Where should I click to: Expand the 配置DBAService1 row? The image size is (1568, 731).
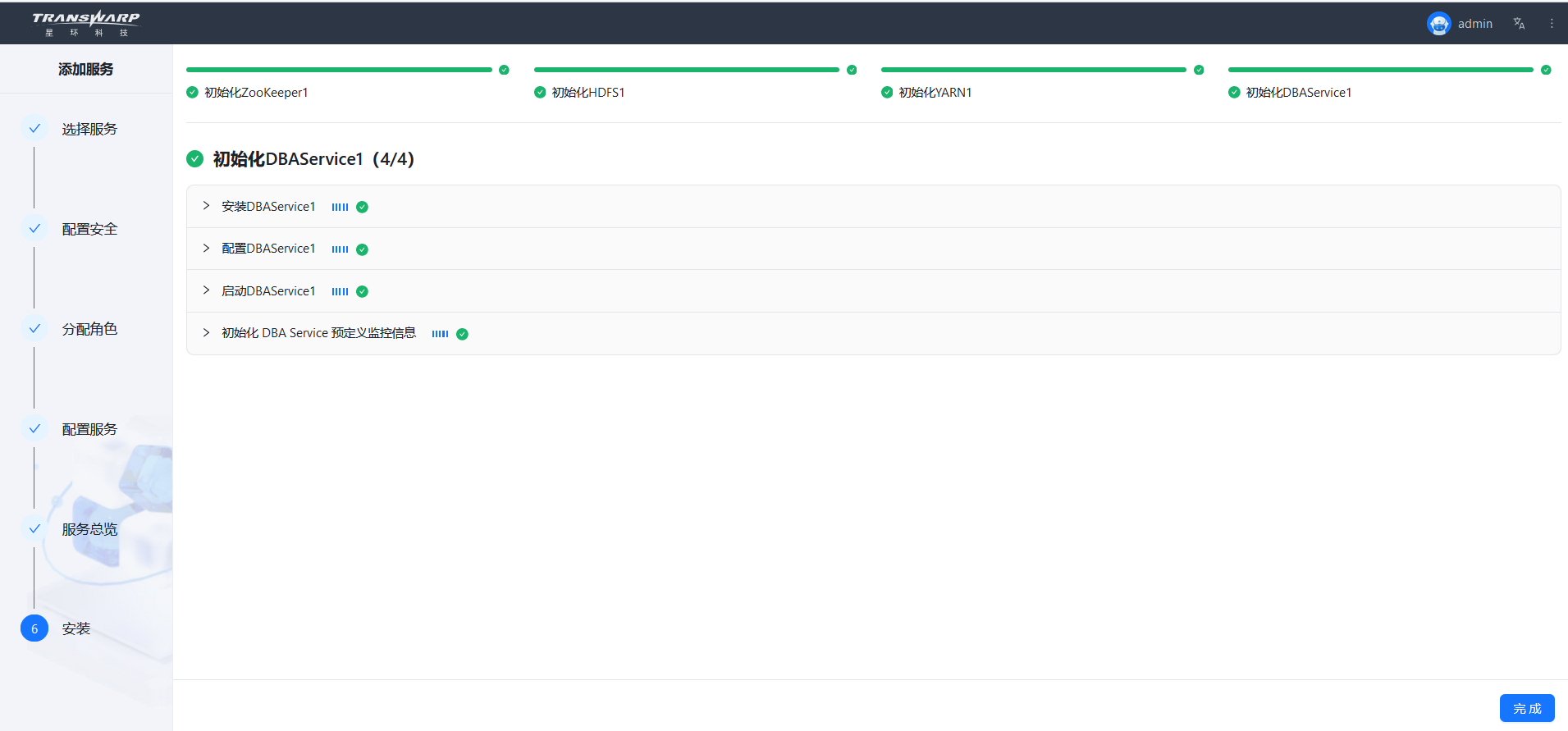[x=206, y=248]
